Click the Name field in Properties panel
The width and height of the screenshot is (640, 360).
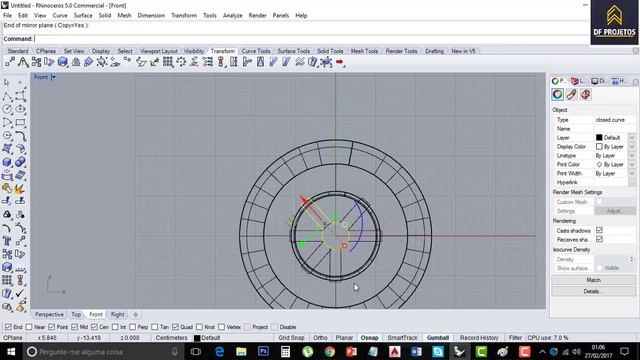(614, 129)
